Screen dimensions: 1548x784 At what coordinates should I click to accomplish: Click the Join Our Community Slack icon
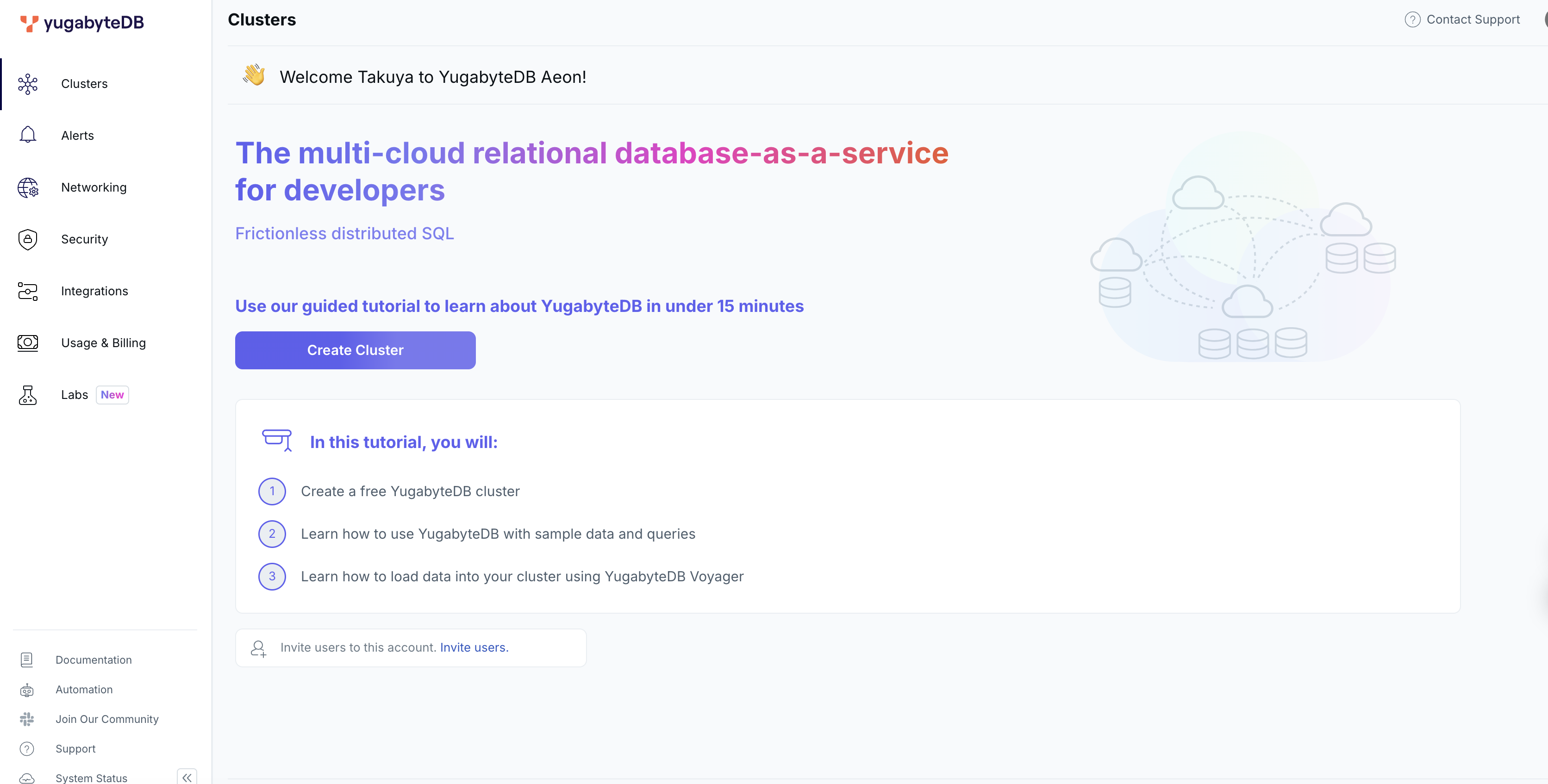[26, 719]
